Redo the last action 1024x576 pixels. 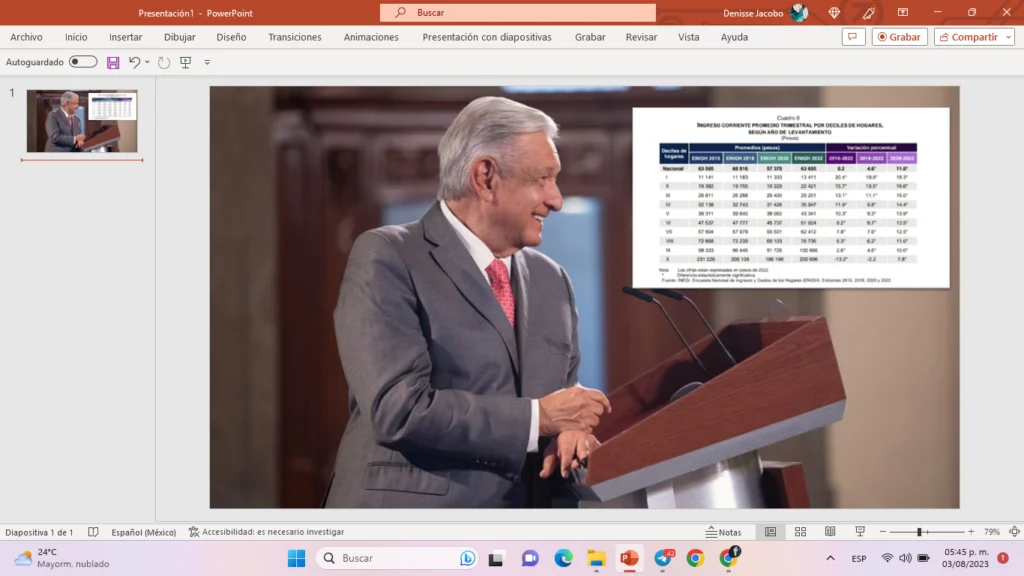pyautogui.click(x=164, y=62)
